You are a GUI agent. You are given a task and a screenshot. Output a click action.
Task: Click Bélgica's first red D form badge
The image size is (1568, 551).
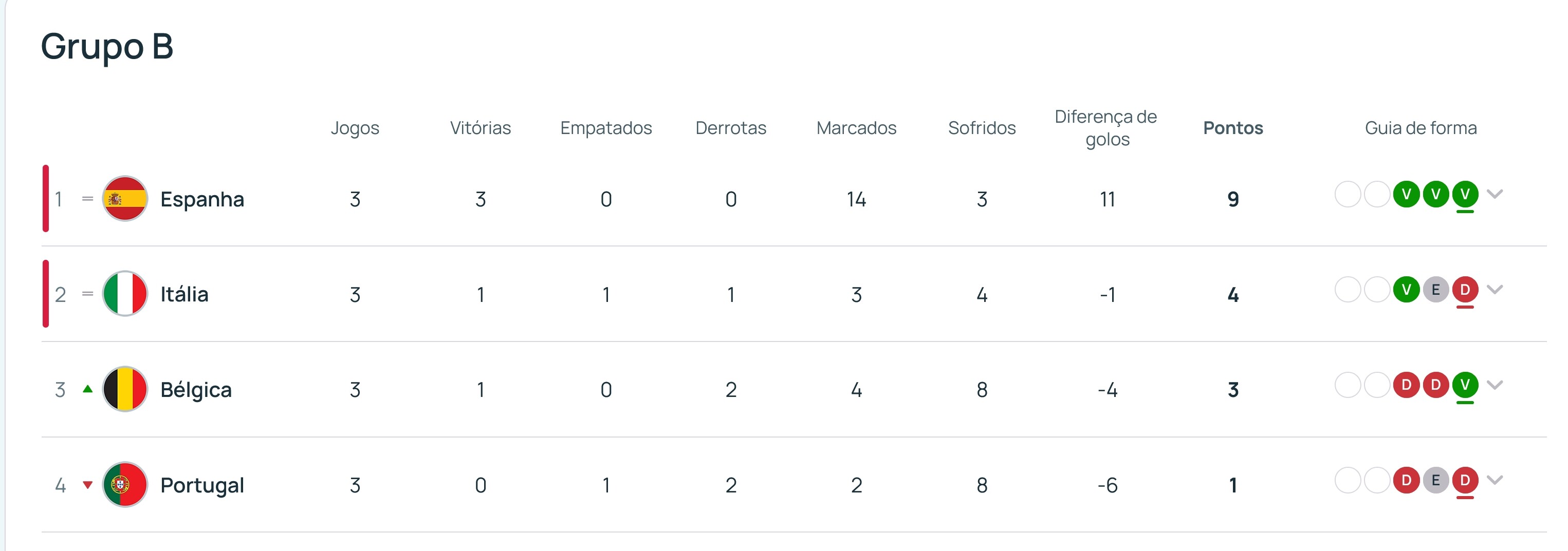click(x=1406, y=385)
